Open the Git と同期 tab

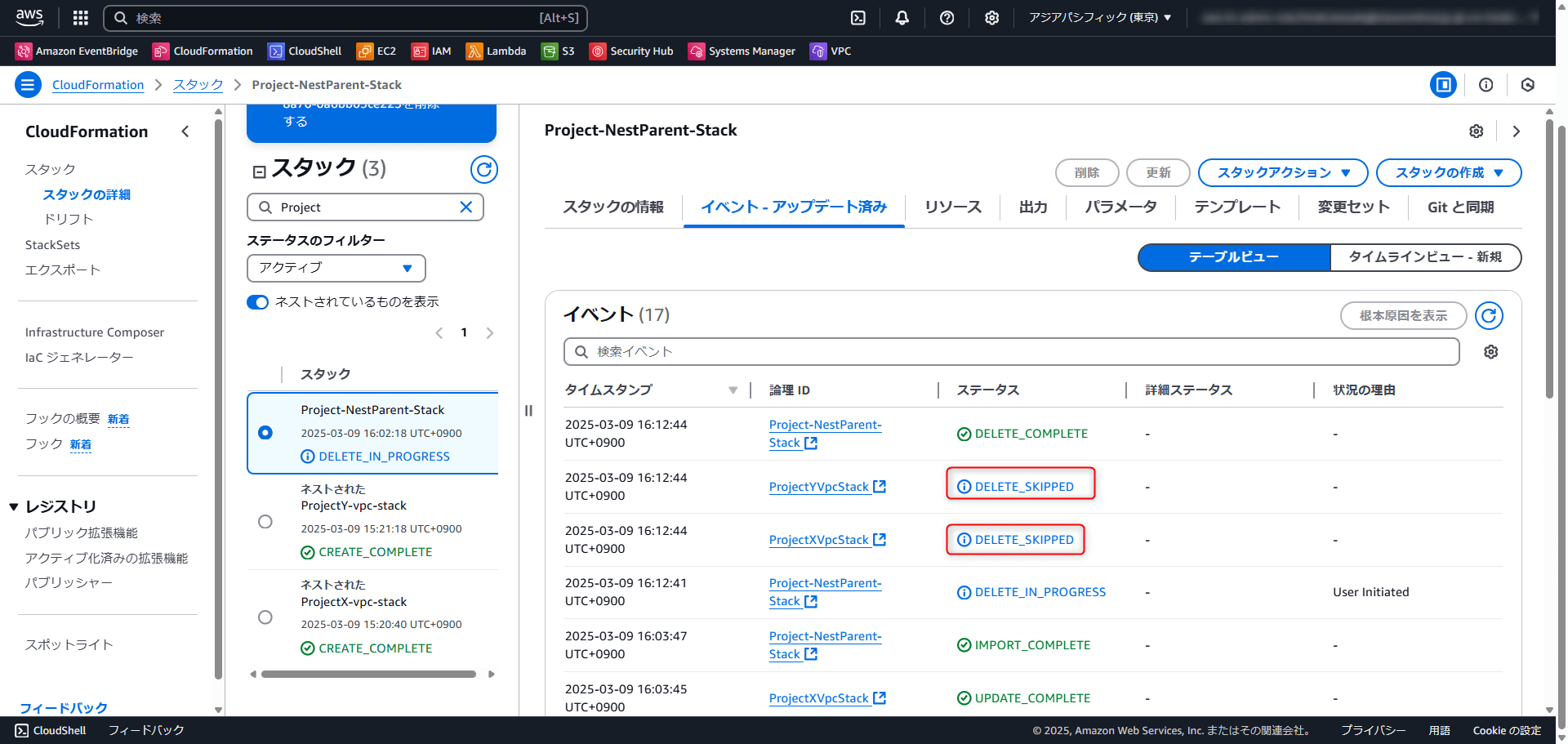[x=1460, y=207]
